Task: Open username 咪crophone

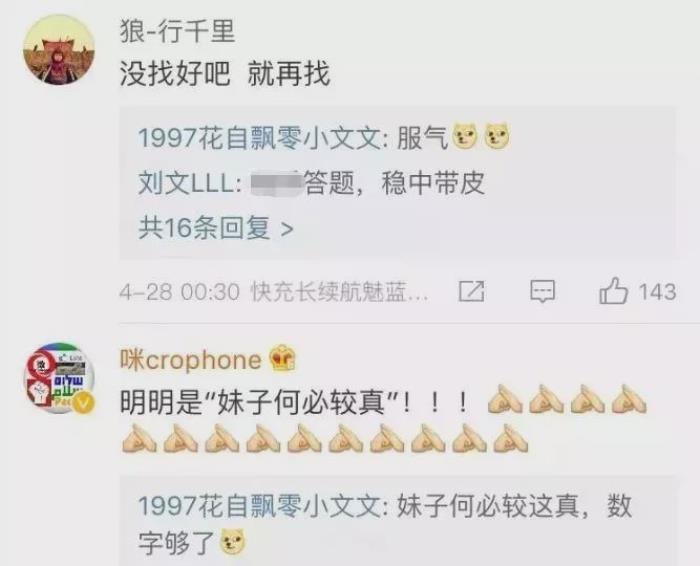Action: [x=191, y=360]
